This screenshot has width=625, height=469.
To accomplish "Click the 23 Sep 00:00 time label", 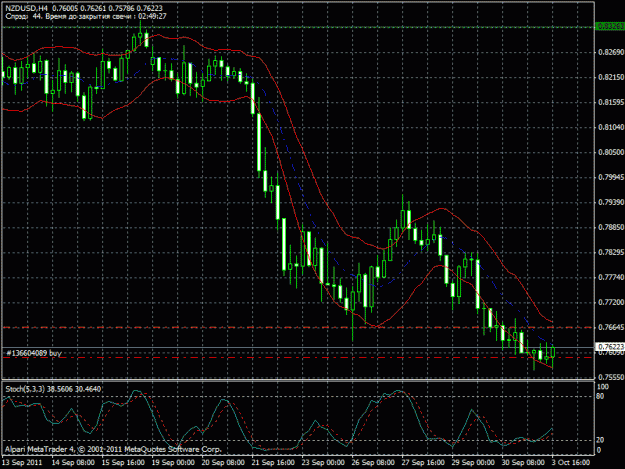I will click(323, 462).
